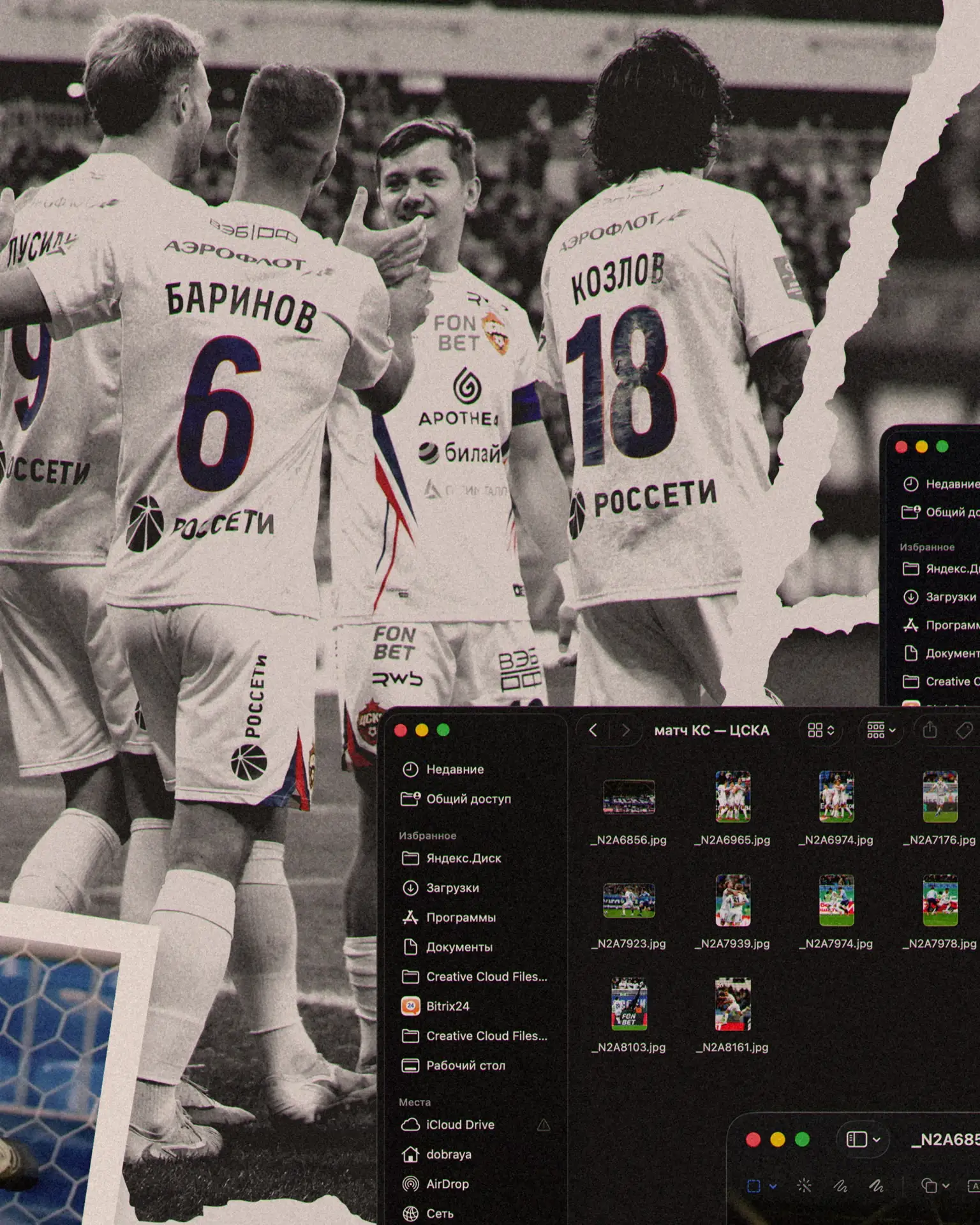Select Недавние in the front Finder sidebar
The width and height of the screenshot is (980, 1225).
[x=454, y=769]
